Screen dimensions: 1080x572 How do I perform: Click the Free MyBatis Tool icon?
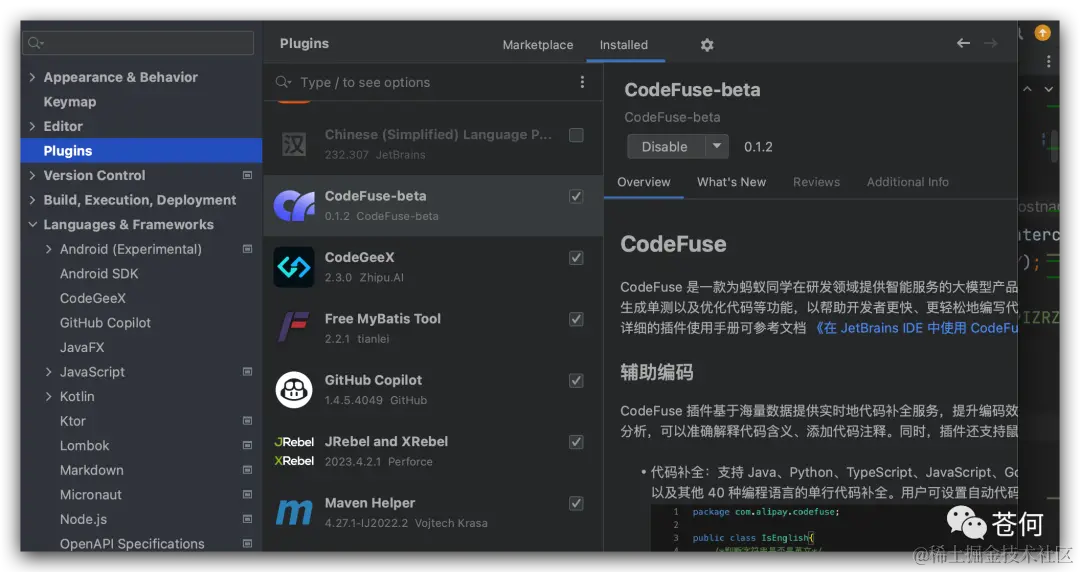point(294,328)
